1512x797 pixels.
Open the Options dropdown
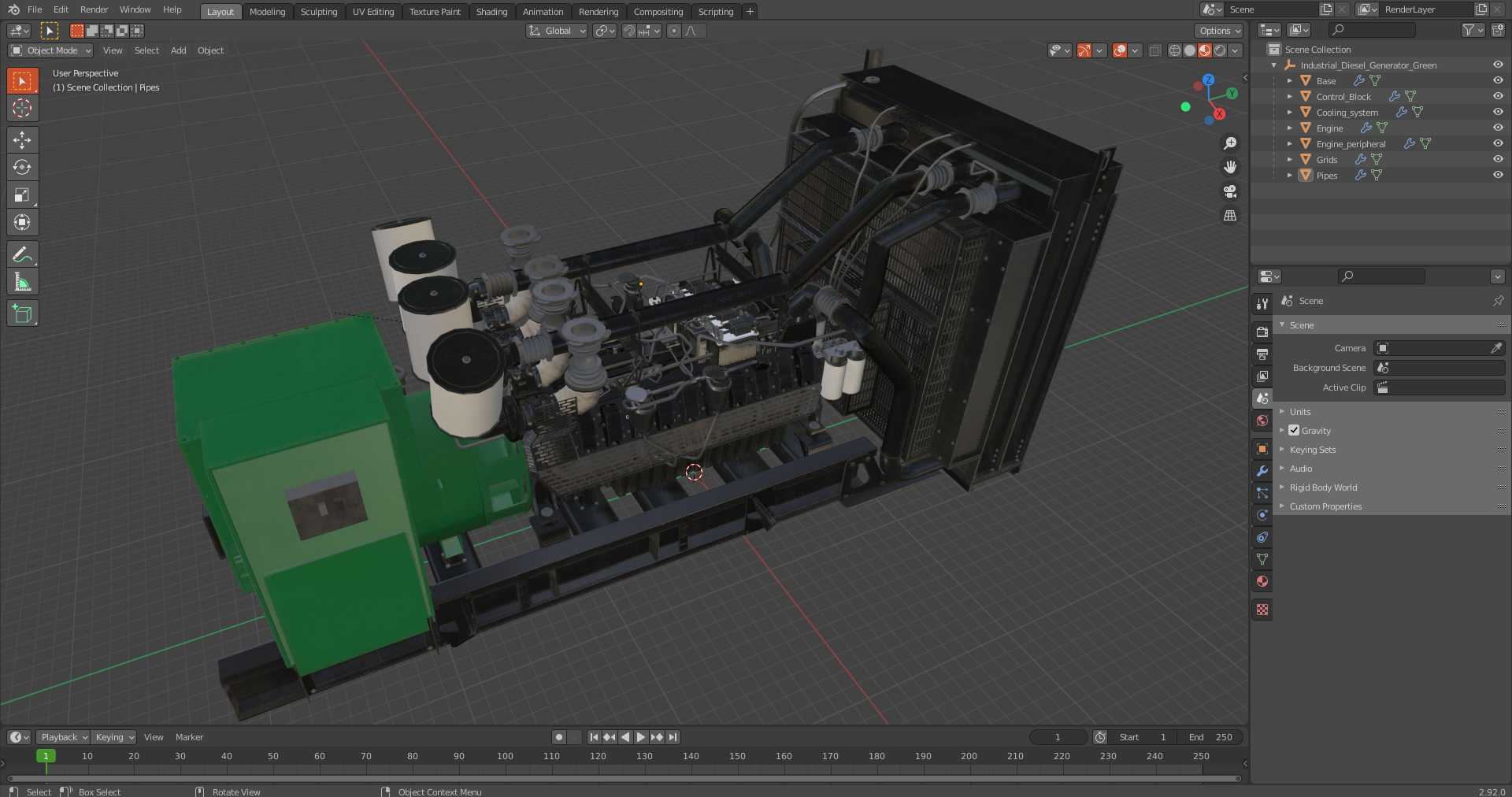[1219, 31]
